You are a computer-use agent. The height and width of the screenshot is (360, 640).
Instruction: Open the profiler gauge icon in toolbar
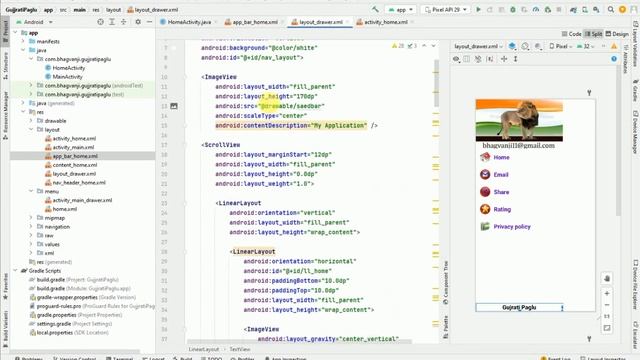point(536,9)
